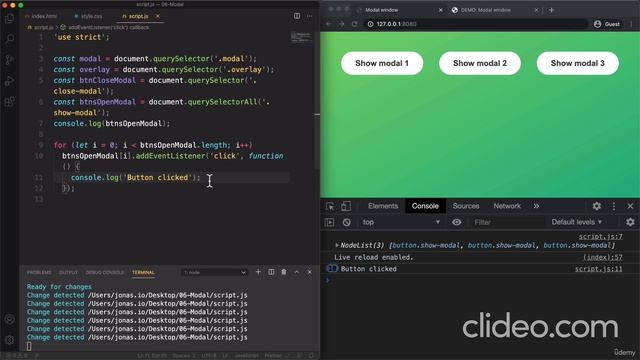This screenshot has width=640, height=360.
Task: Click the console prompt line
Action: (480, 280)
